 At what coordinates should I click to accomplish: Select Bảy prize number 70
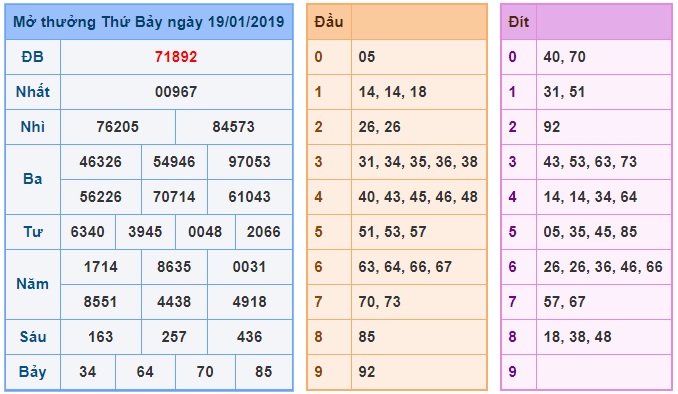[x=205, y=372]
